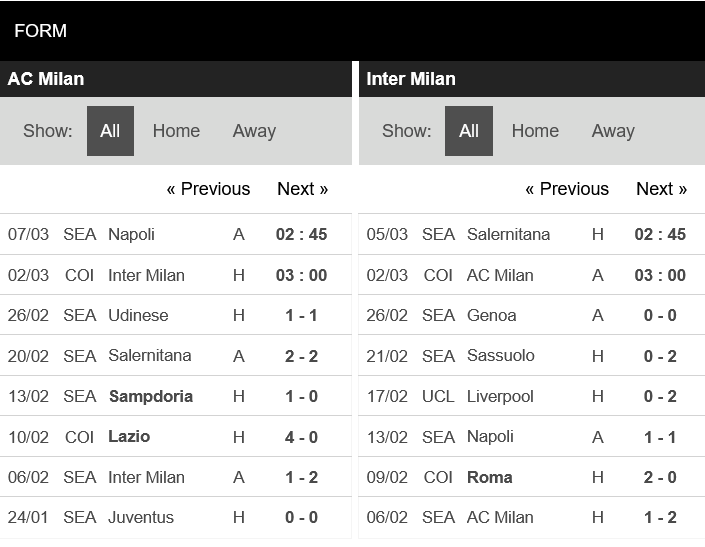Viewport: 705px width, 547px height.
Task: Click the Roma opponent name
Action: pos(489,477)
